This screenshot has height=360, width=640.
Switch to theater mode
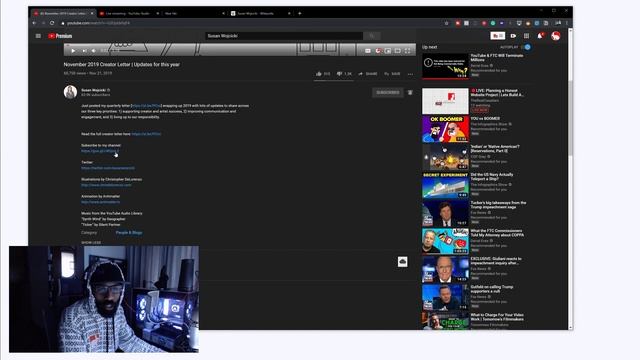tap(398, 51)
